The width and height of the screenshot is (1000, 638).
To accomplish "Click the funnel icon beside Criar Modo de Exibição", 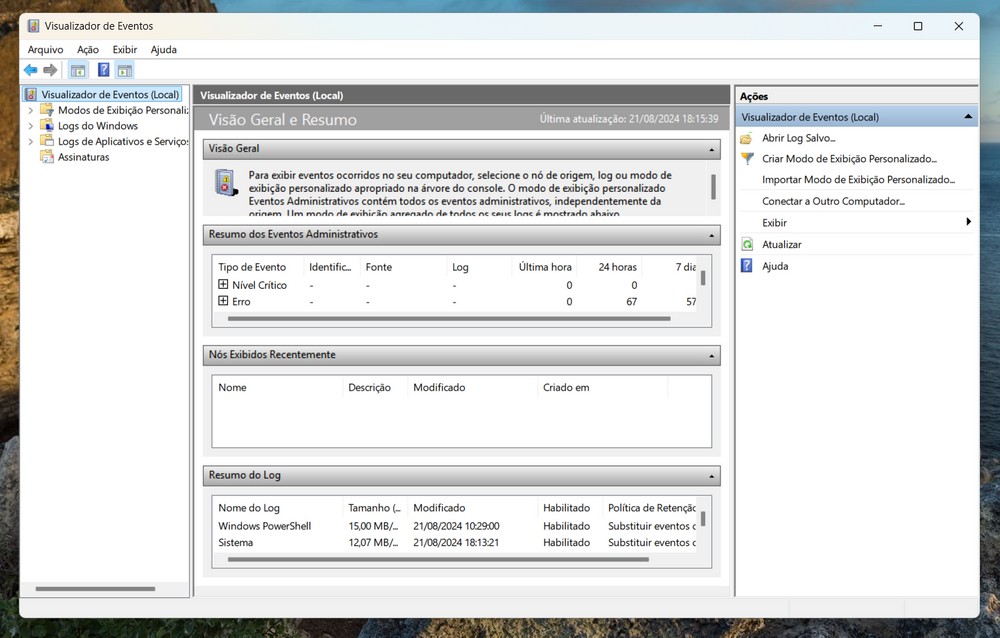I will click(x=747, y=159).
